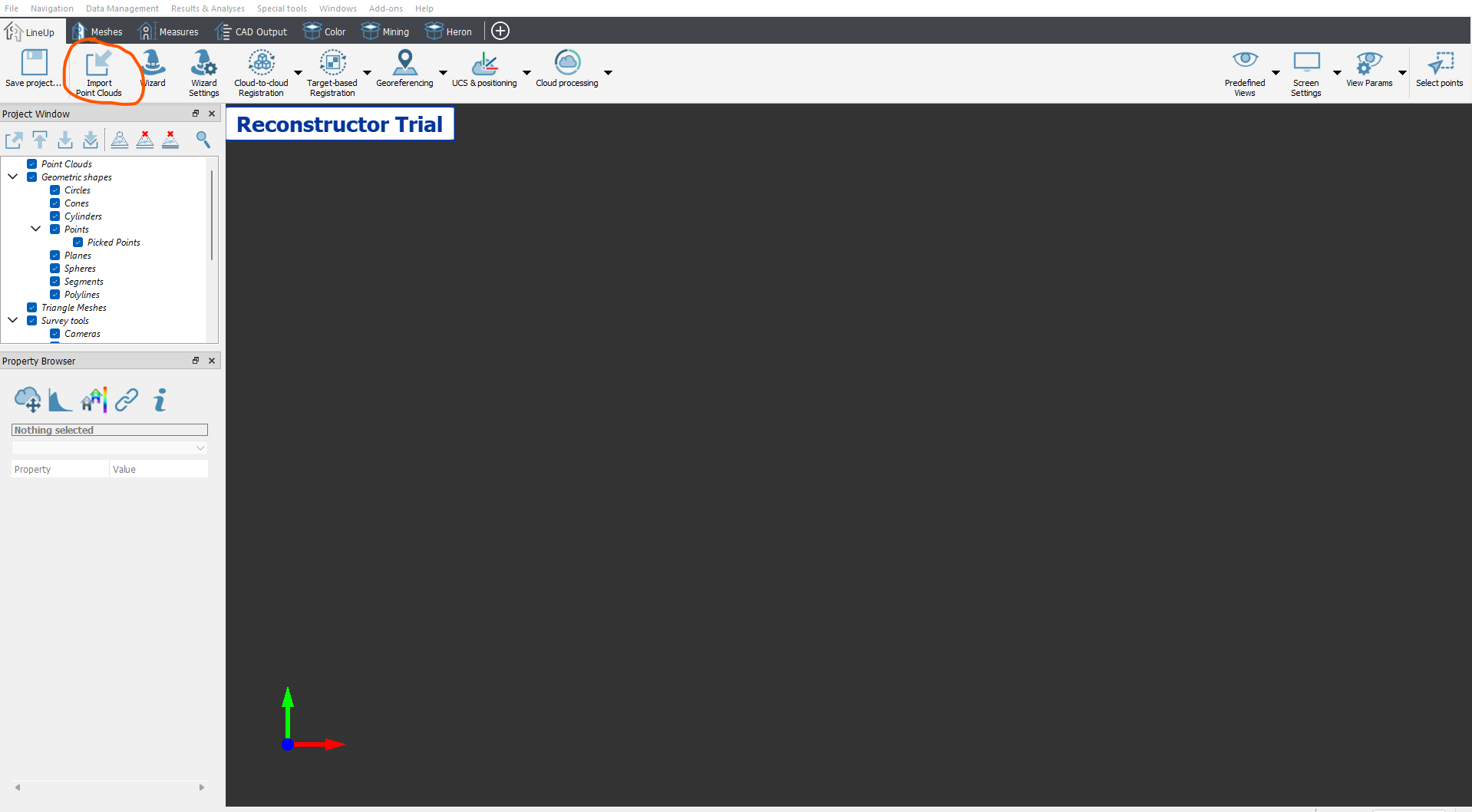Image resolution: width=1472 pixels, height=812 pixels.
Task: Open the empty combo box in Property Browser
Action: click(110, 447)
